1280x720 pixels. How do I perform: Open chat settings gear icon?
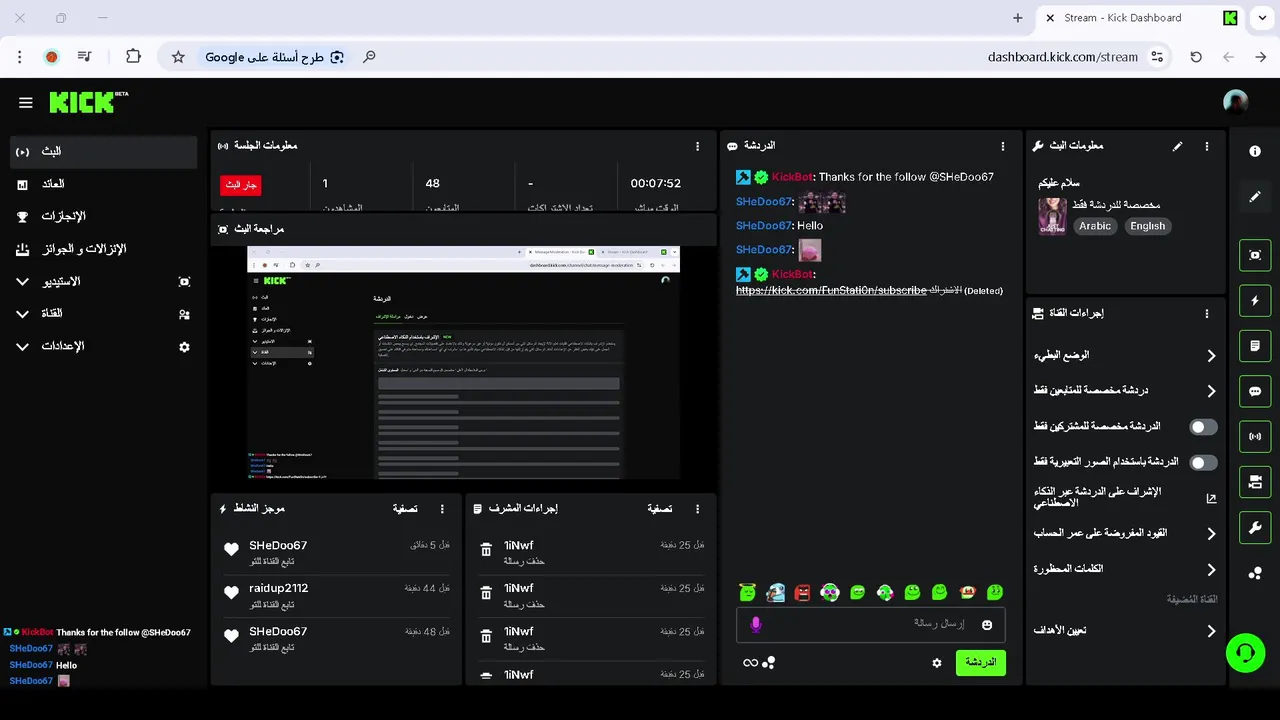[937, 663]
